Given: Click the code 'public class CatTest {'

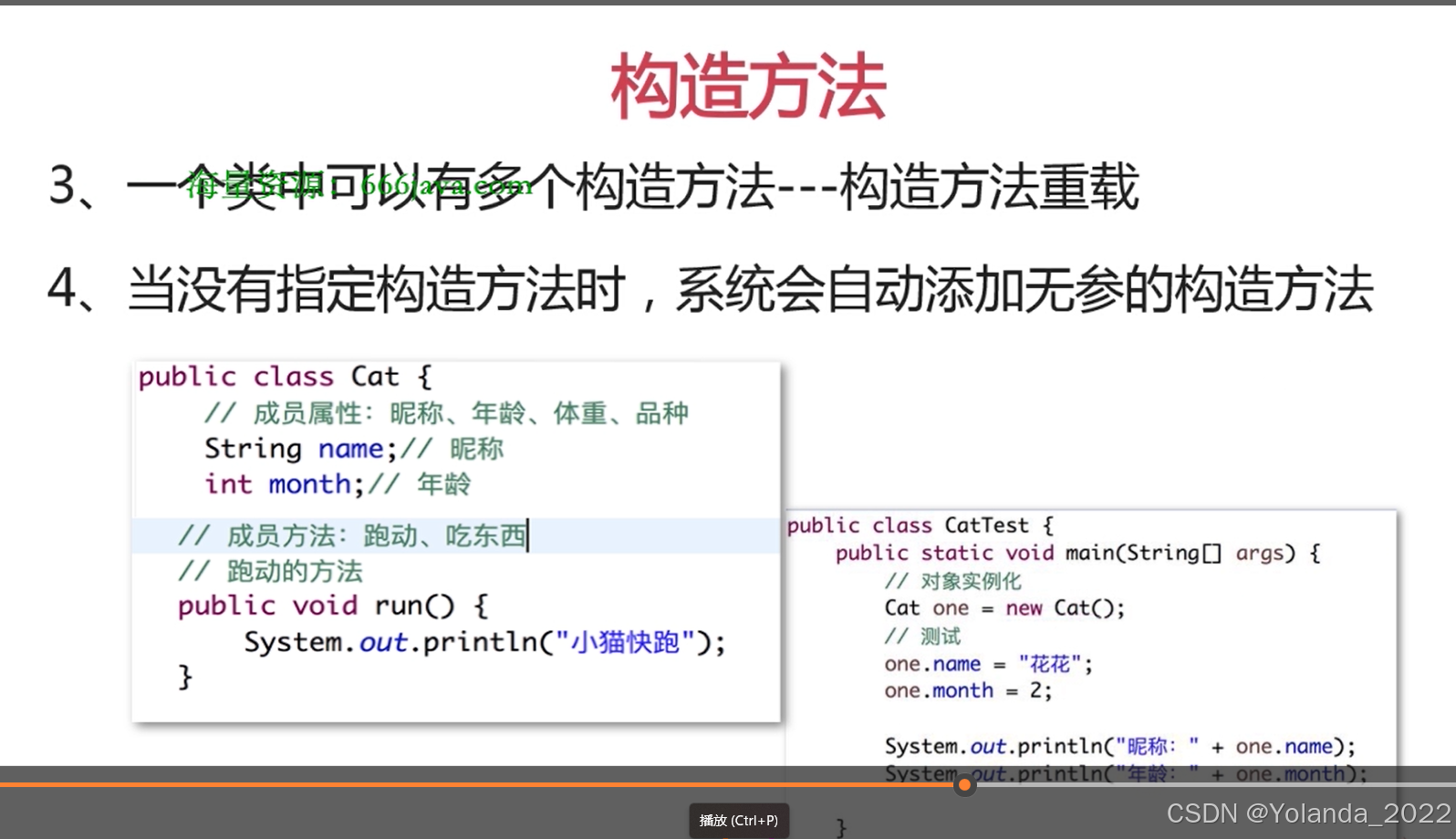Looking at the screenshot, I should tap(920, 525).
